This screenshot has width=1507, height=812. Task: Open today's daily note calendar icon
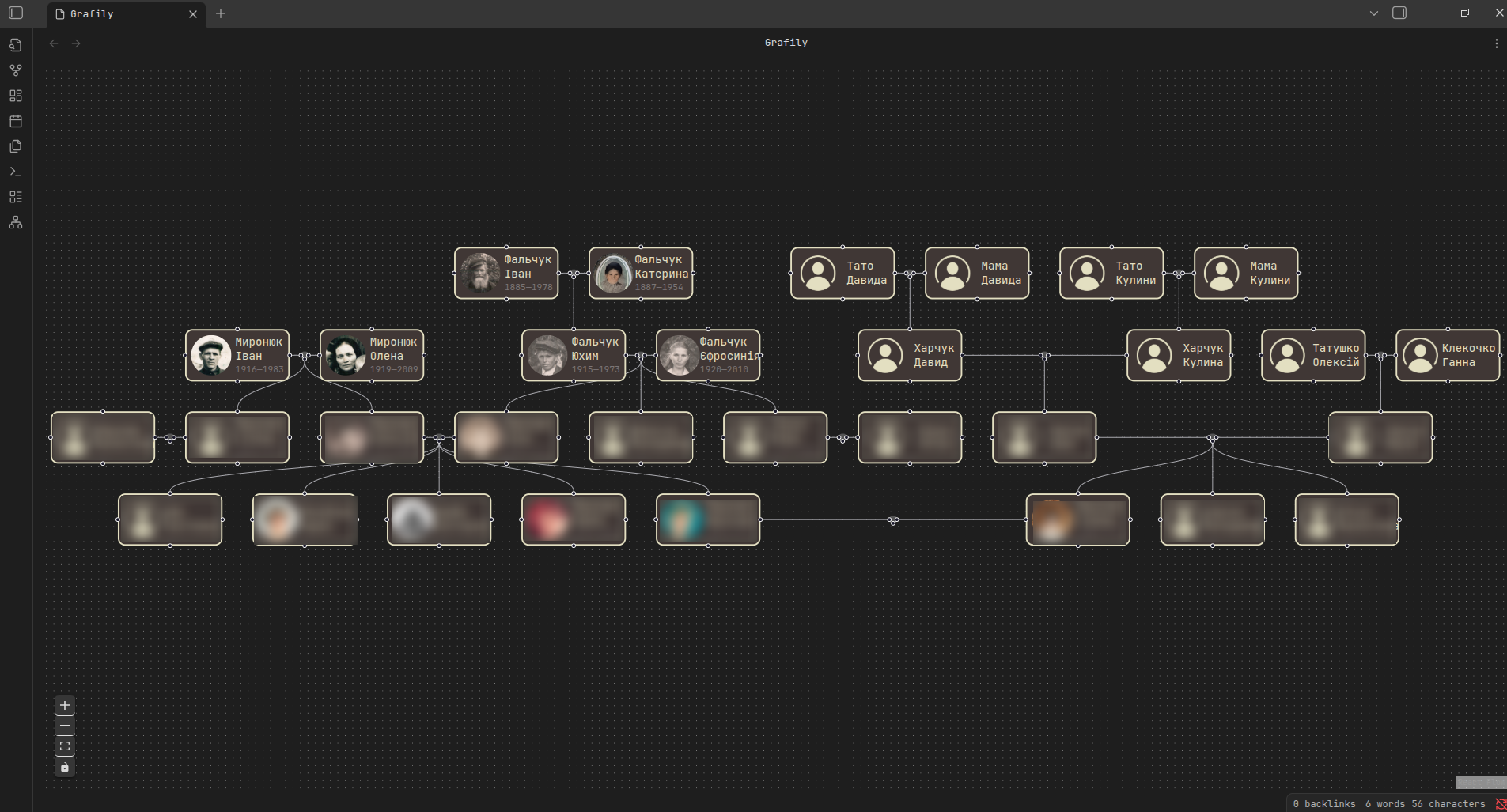[x=15, y=121]
